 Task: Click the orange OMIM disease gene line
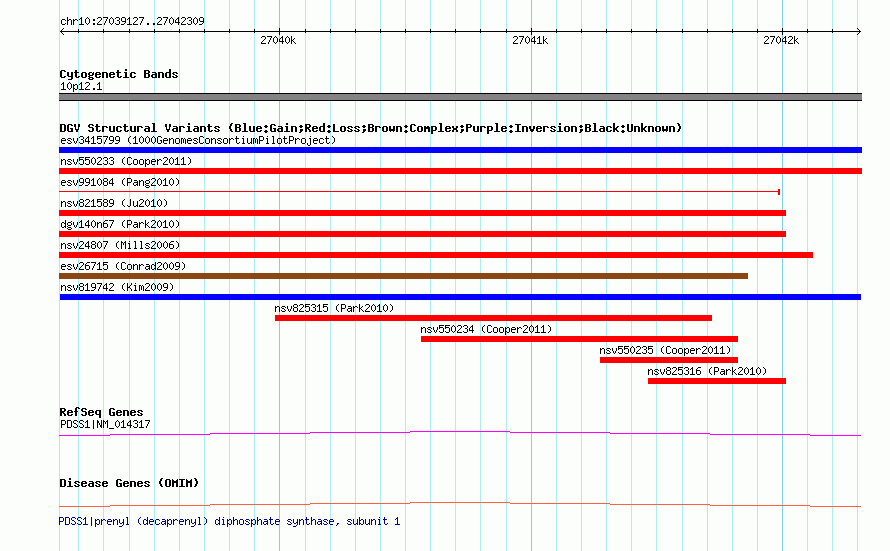460,504
